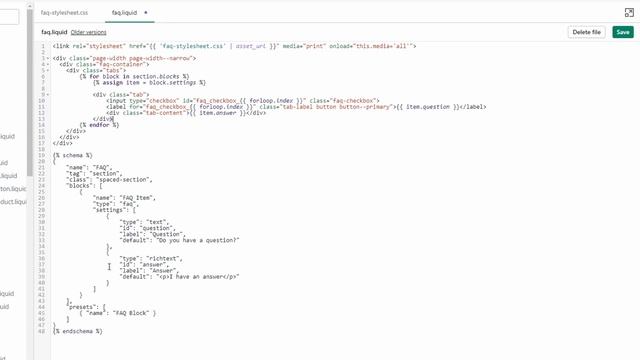This screenshot has width=640, height=360.
Task: Click the "name": "FAQ" line
Action: pos(89,168)
